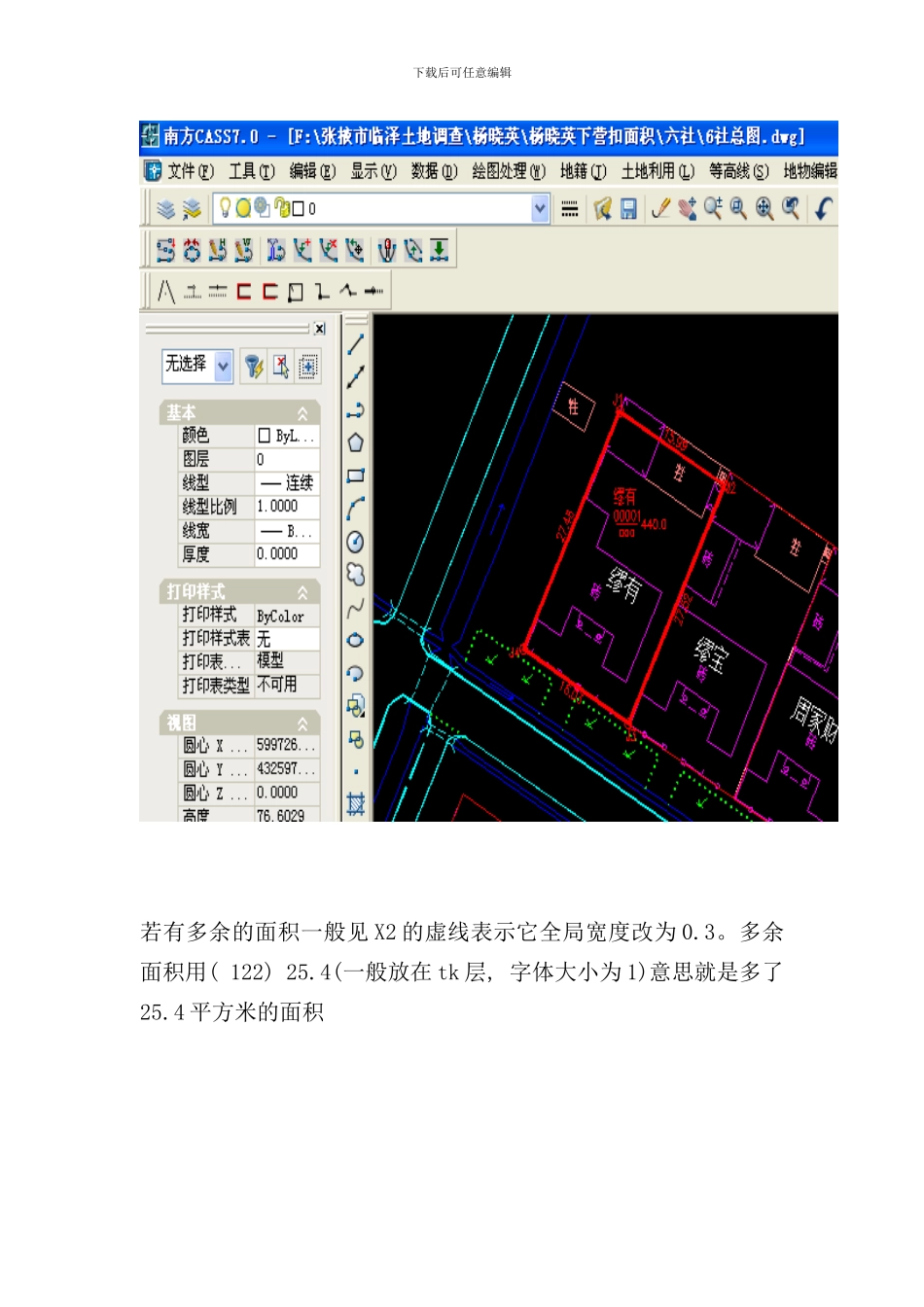The image size is (924, 1307).
Task: Click the 缪宝 parcel label in drawing
Action: coord(710,656)
